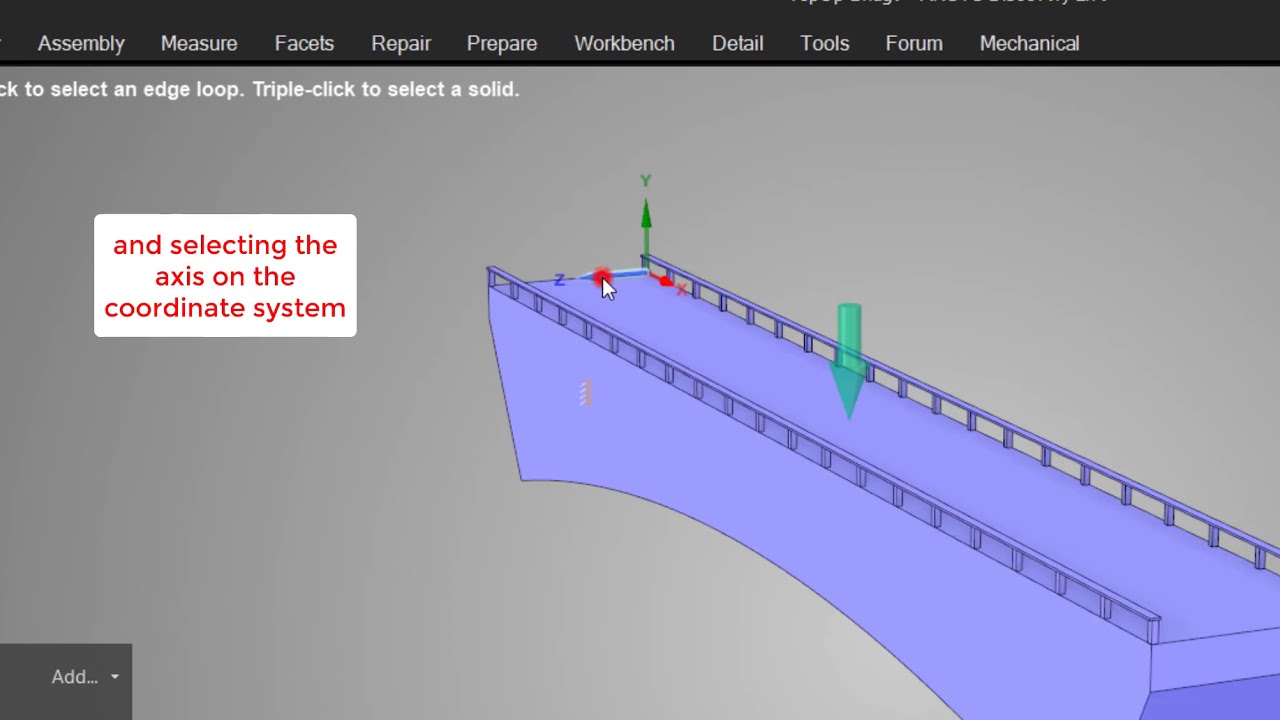Switch to the Workbench tab
This screenshot has height=720, width=1280.
point(624,44)
